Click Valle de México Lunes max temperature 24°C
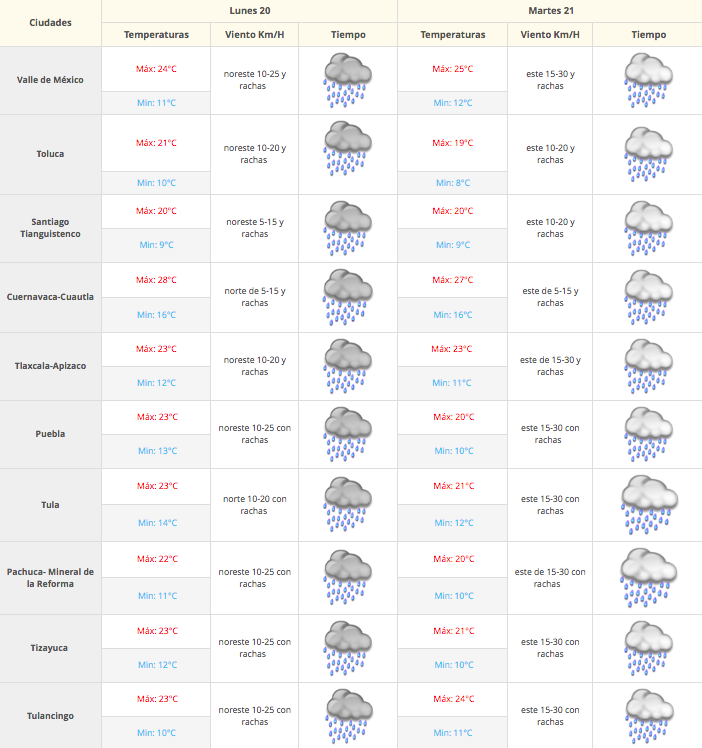Viewport: 702px width, 748px height. click(x=156, y=69)
